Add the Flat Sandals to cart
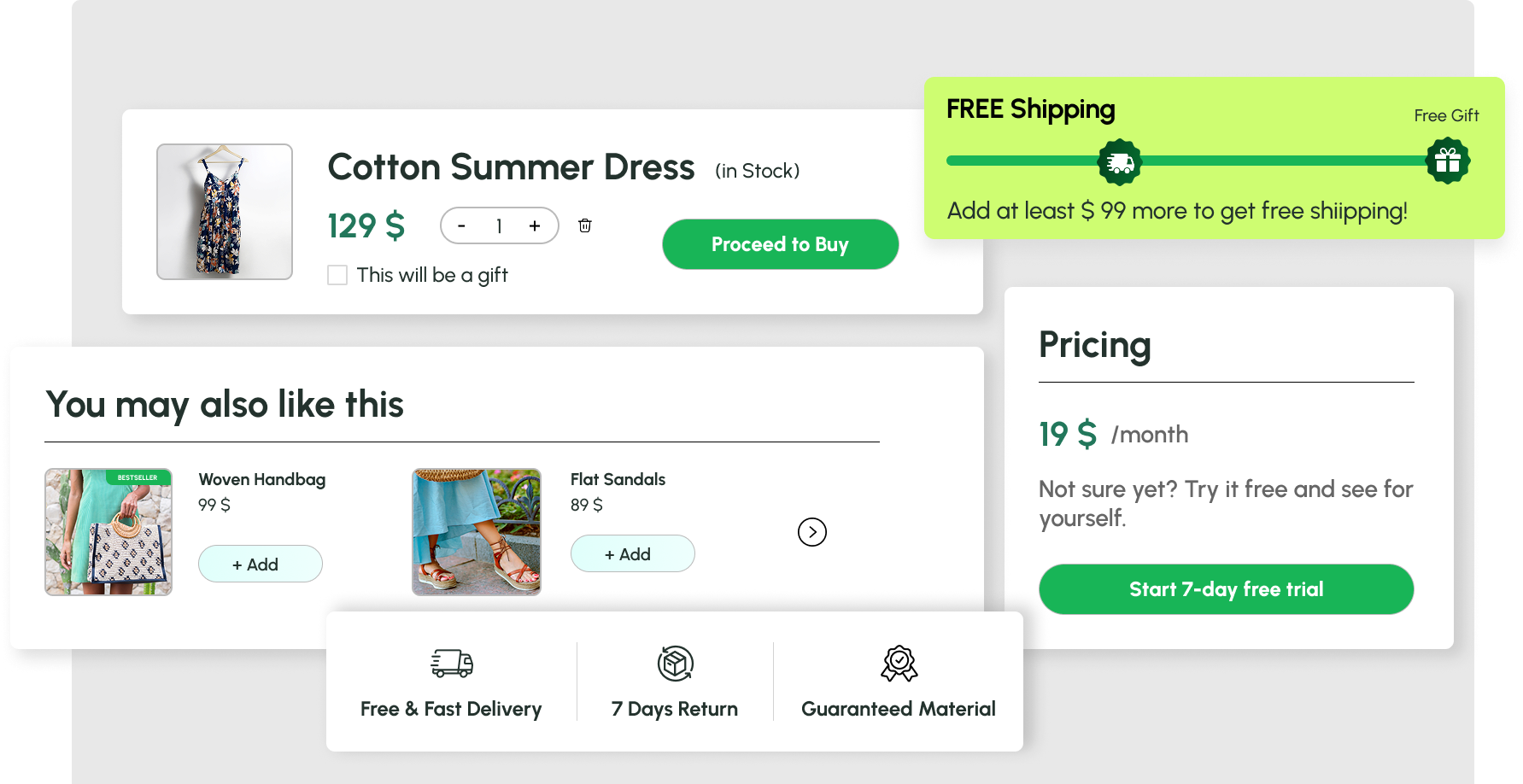 tap(632, 554)
